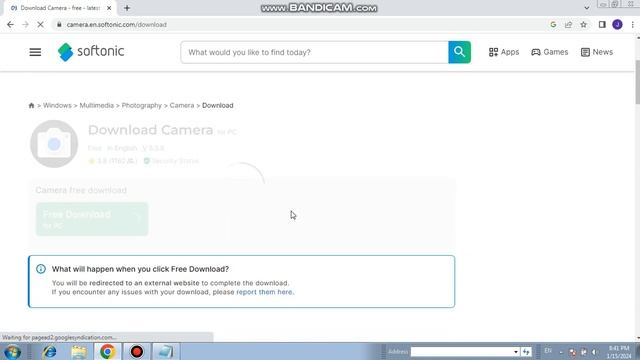Open File Explorer from taskbar
This screenshot has width=640, height=360.
tap(79, 352)
